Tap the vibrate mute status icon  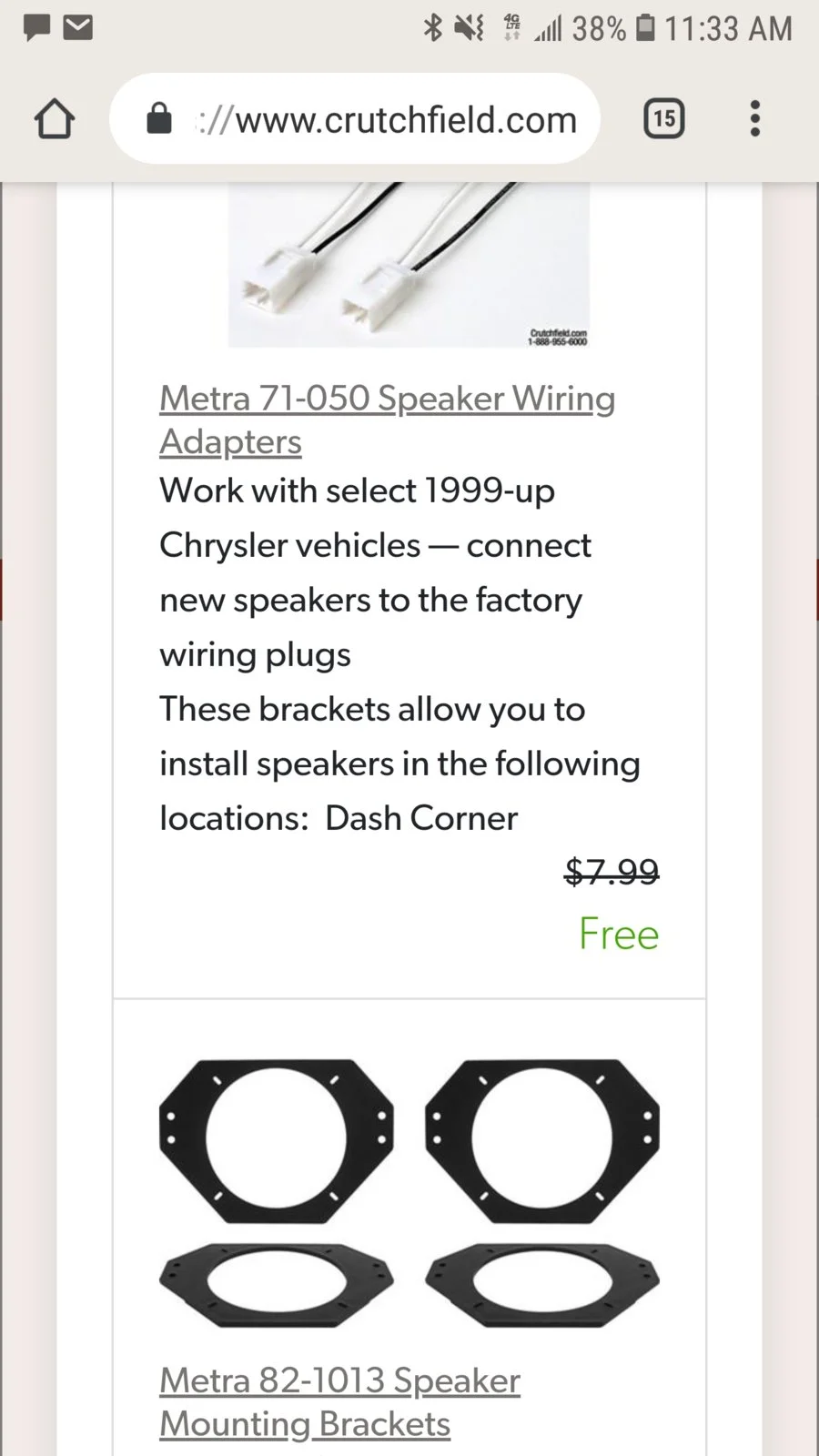click(470, 28)
